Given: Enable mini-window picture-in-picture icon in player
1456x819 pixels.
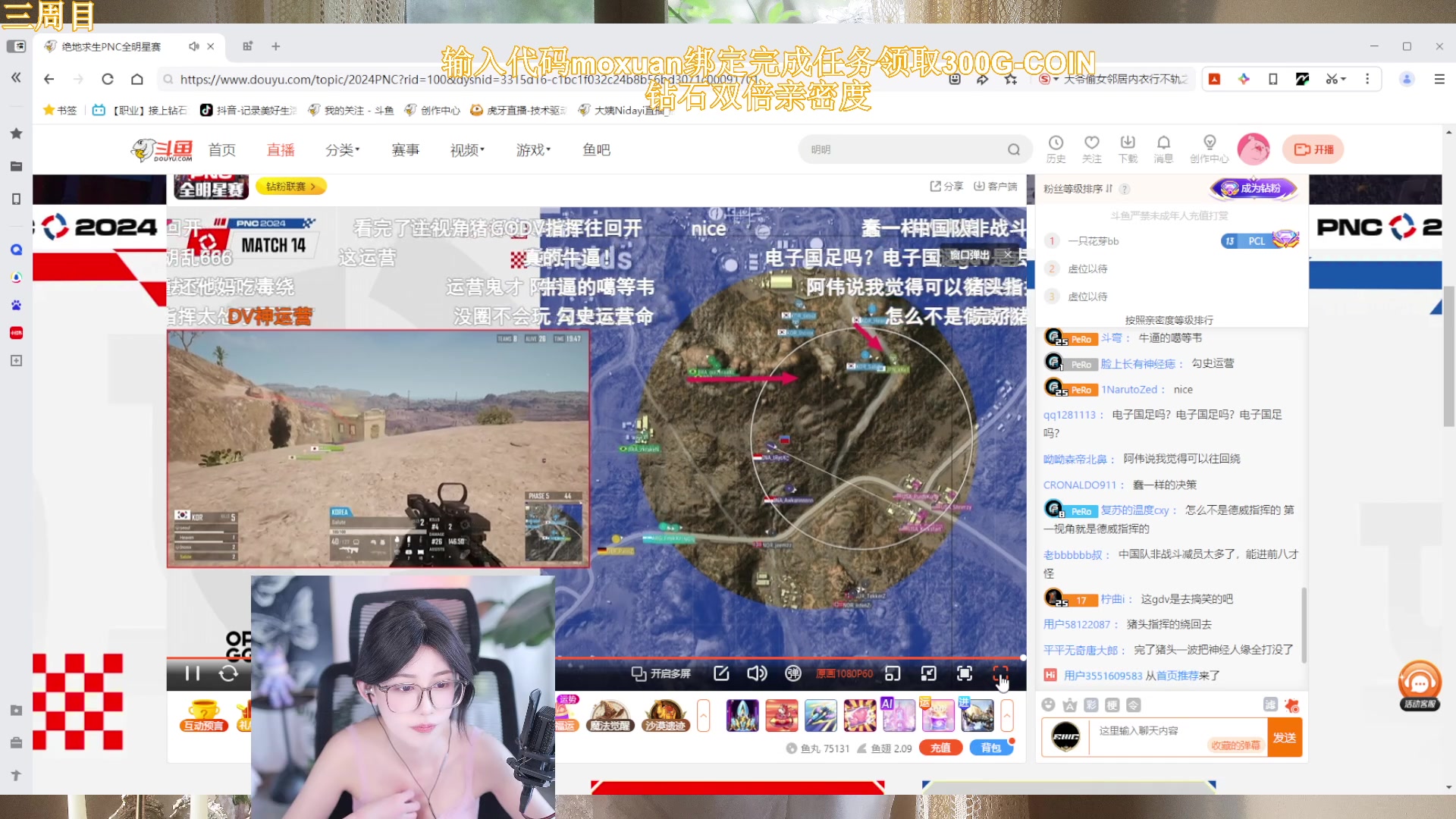Looking at the screenshot, I should [x=893, y=673].
